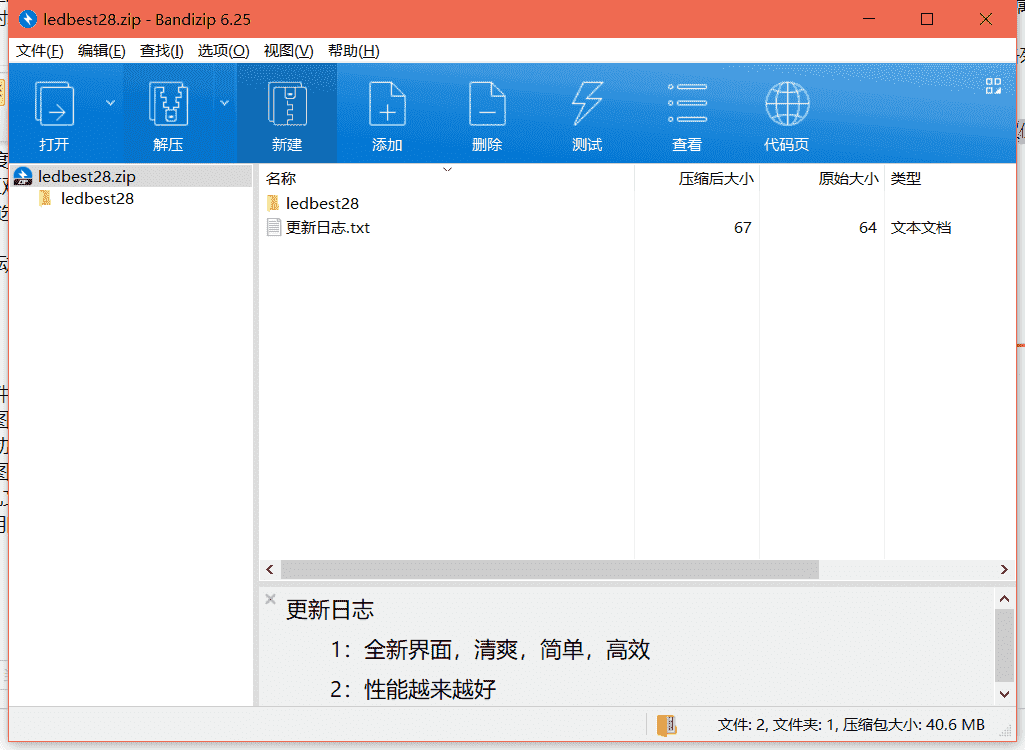The height and width of the screenshot is (750, 1025).
Task: Click the Code page (代码页) globe icon
Action: pyautogui.click(x=787, y=103)
